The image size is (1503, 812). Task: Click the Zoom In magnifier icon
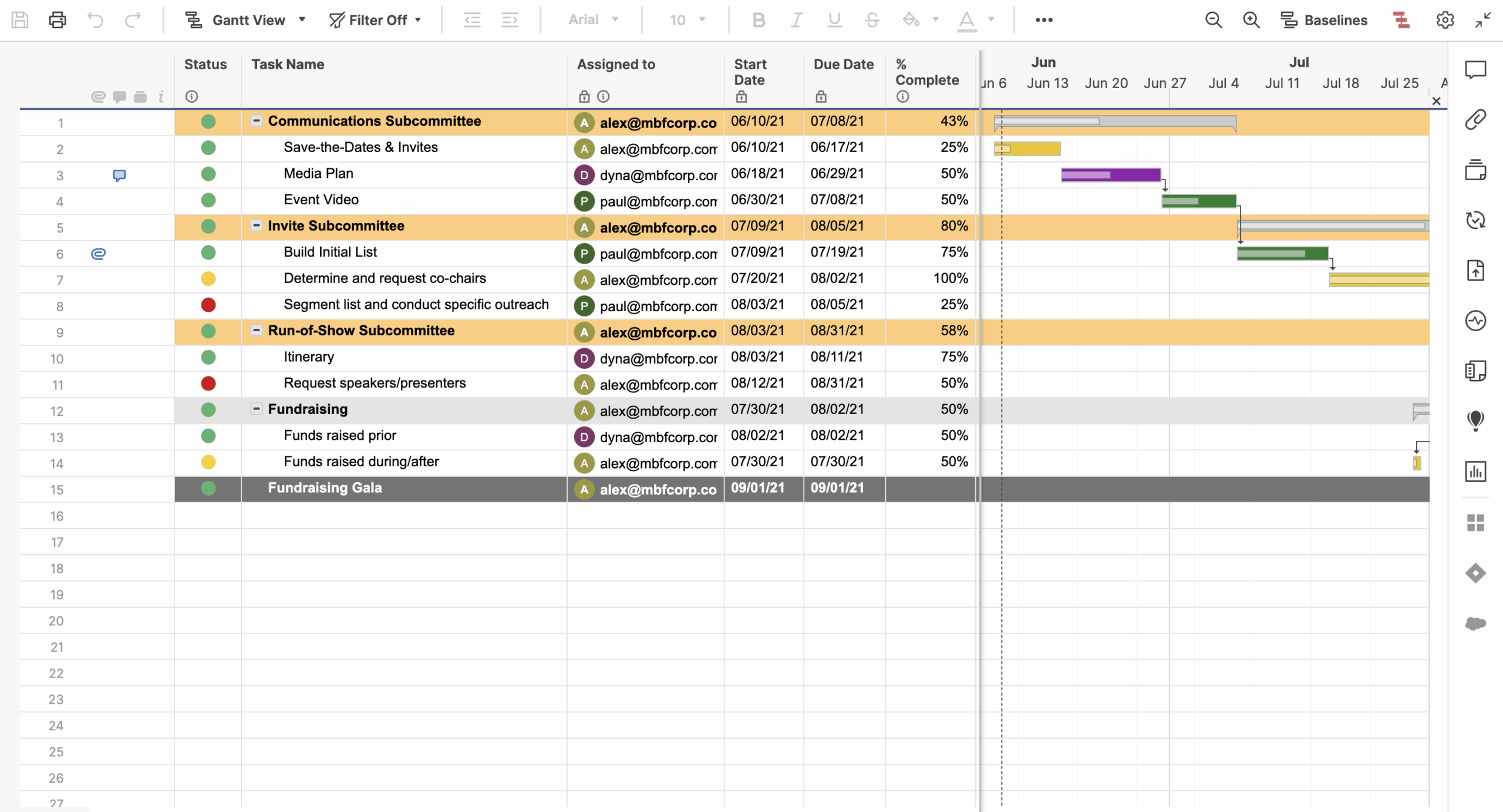click(1251, 20)
